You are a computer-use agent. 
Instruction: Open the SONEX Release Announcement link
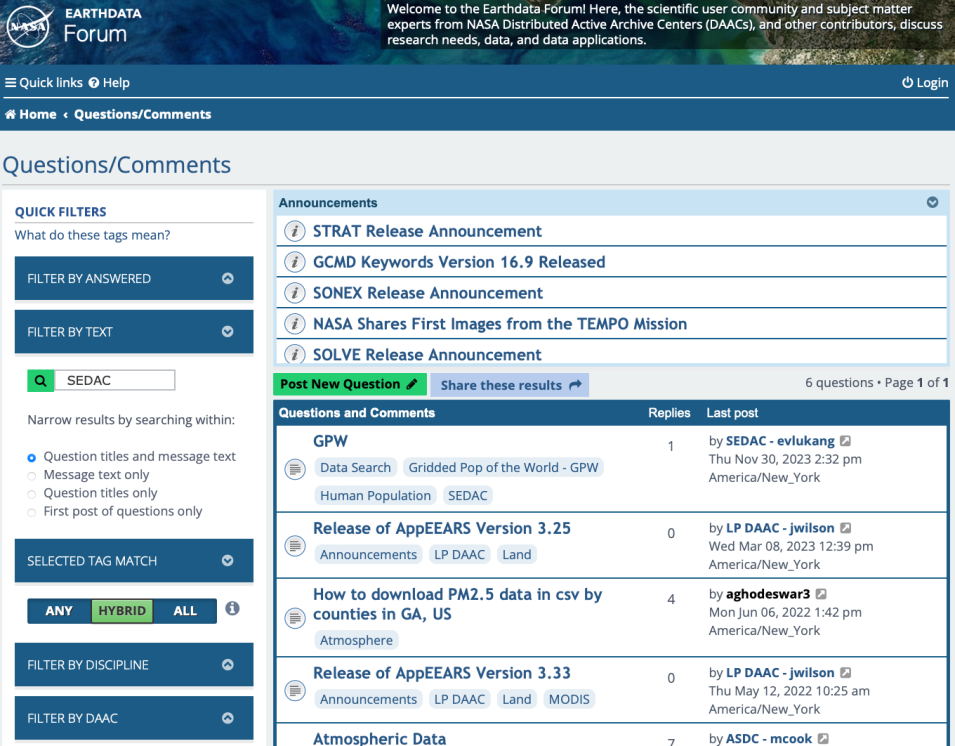[x=428, y=293]
